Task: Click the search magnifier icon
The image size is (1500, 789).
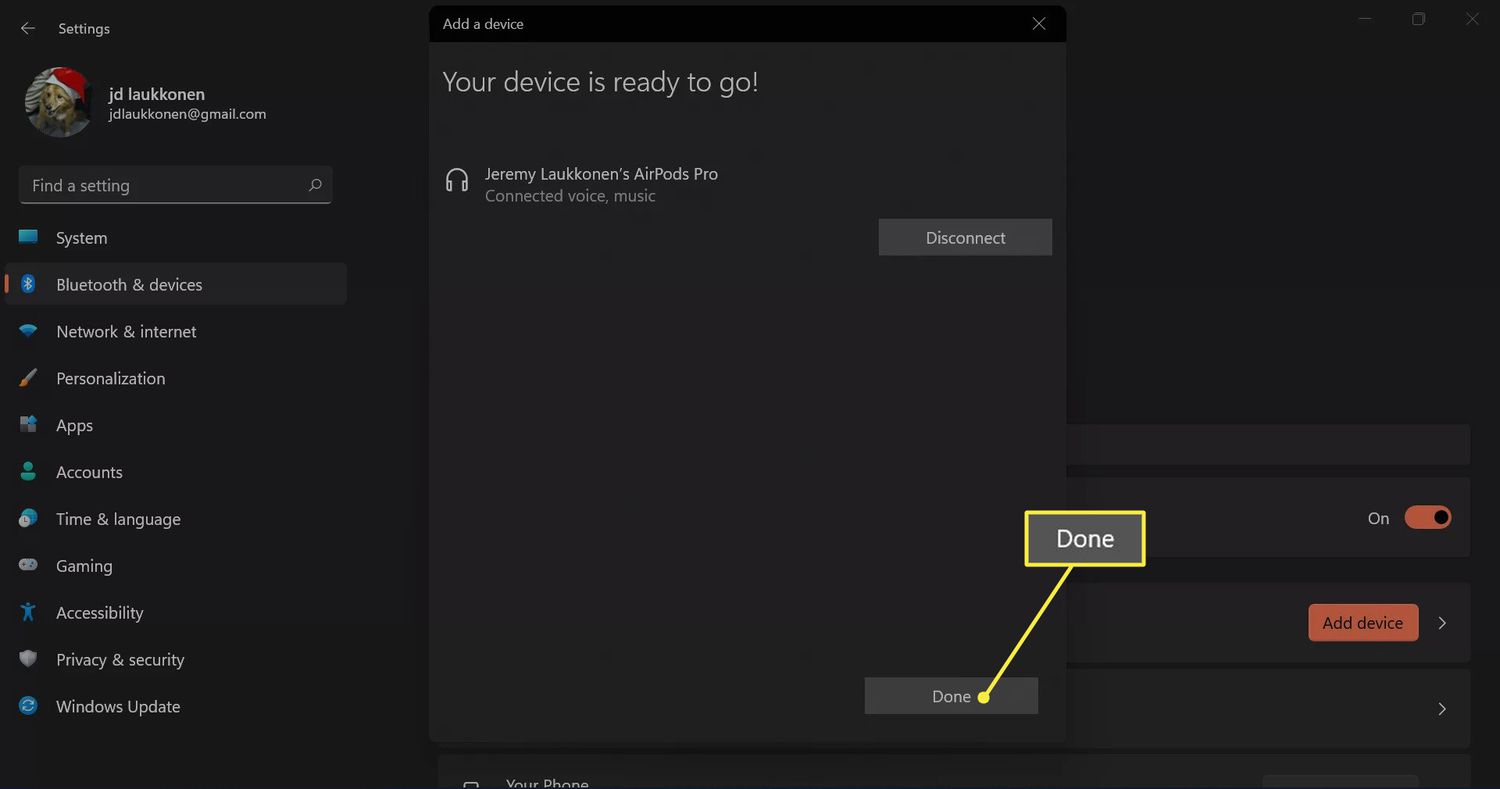Action: coord(315,185)
